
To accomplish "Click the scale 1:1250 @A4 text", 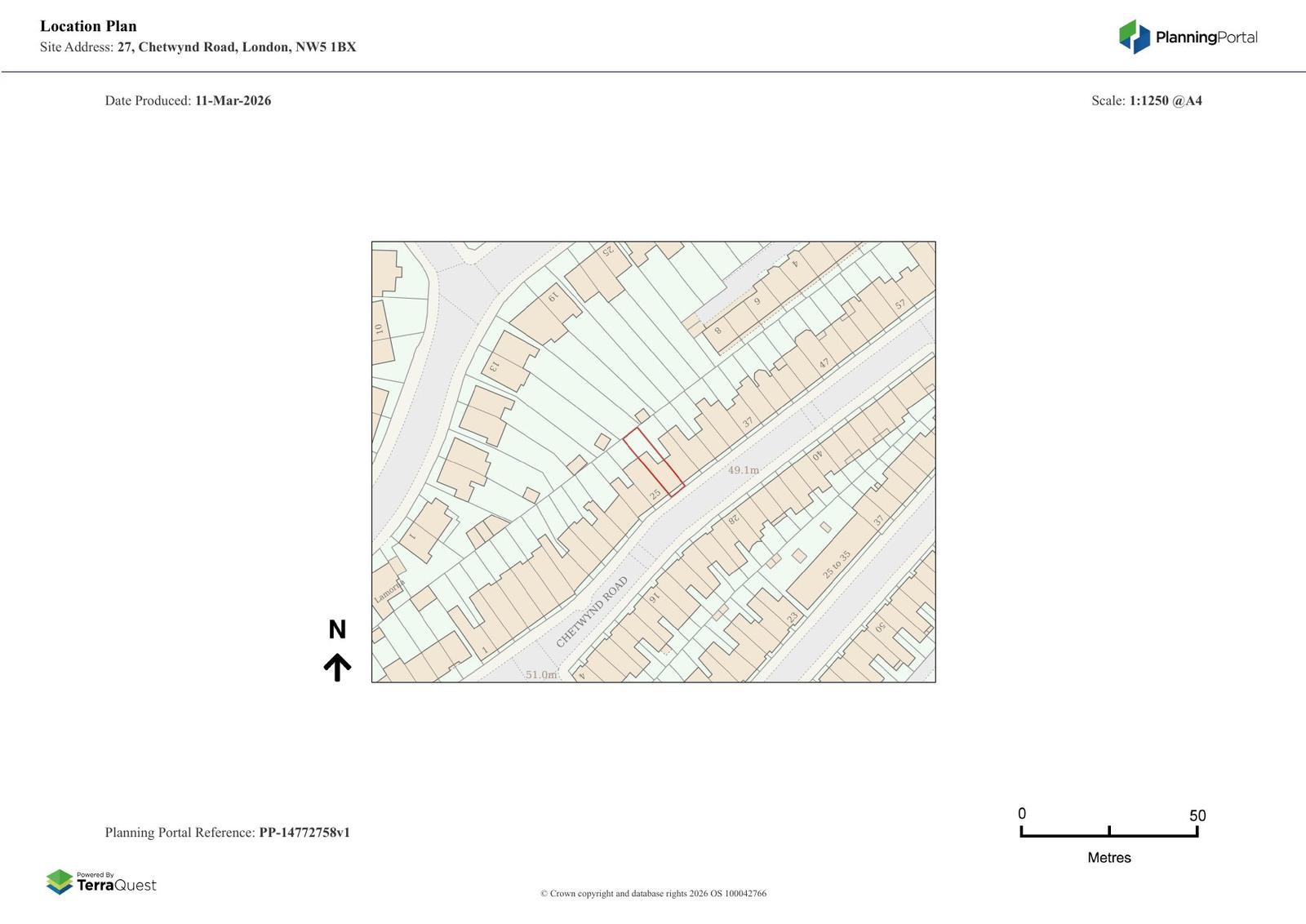I will pyautogui.click(x=1165, y=100).
